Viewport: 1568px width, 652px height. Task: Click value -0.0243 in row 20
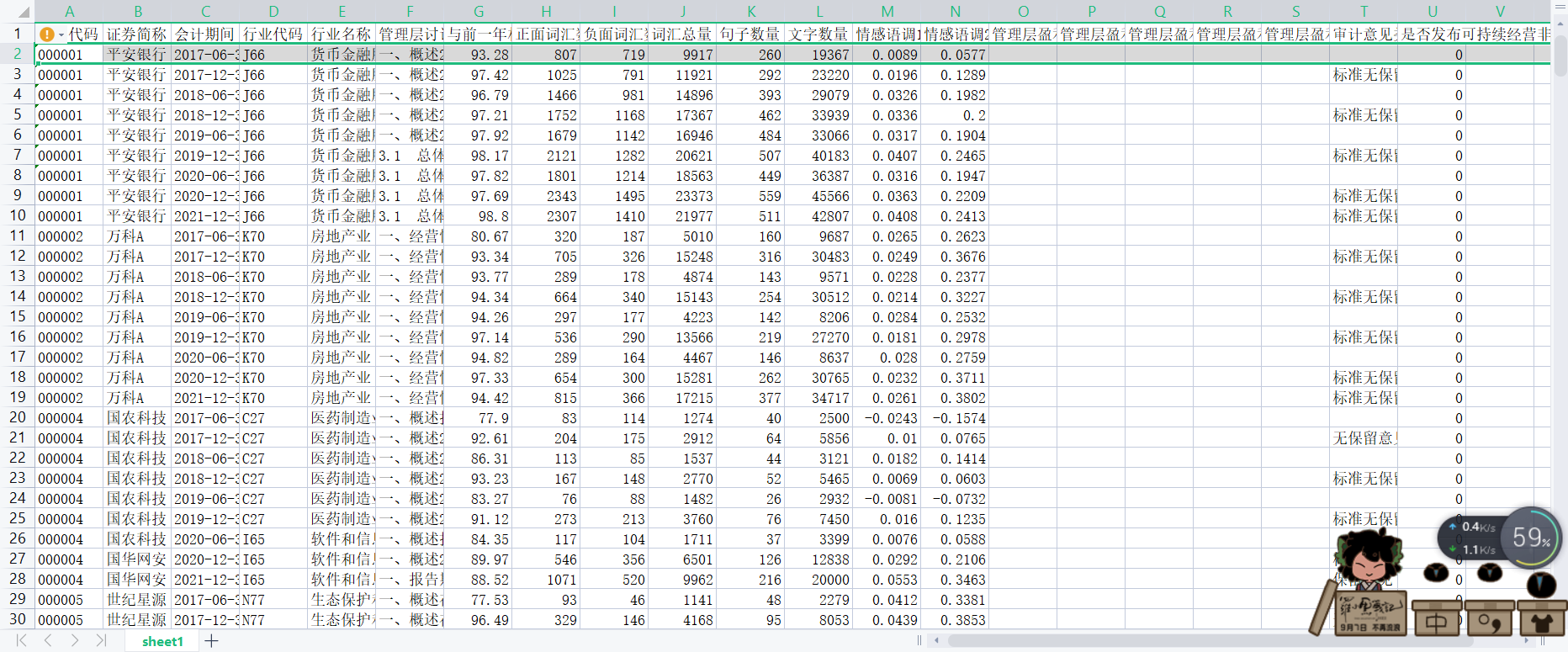[x=887, y=418]
